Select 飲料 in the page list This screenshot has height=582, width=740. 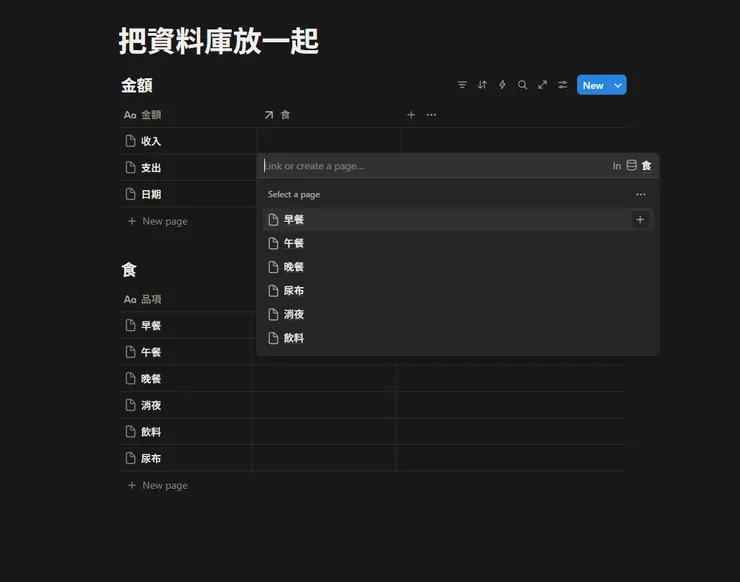[457, 338]
